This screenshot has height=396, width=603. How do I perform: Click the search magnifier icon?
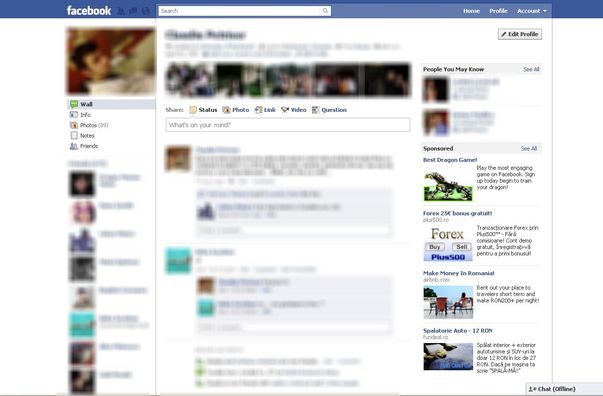coord(325,11)
